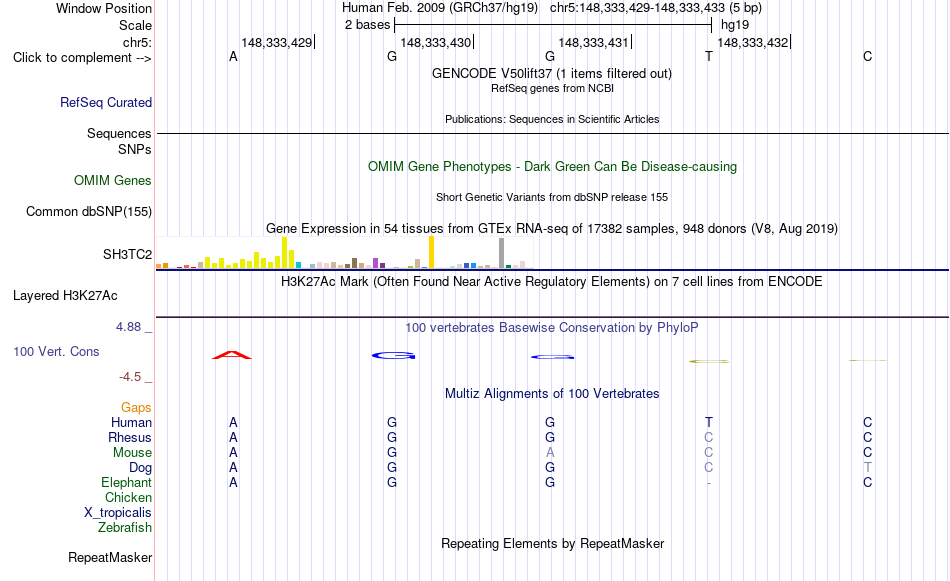Click the GTEx Gene Expression track title
The image size is (950, 581).
[x=552, y=228]
